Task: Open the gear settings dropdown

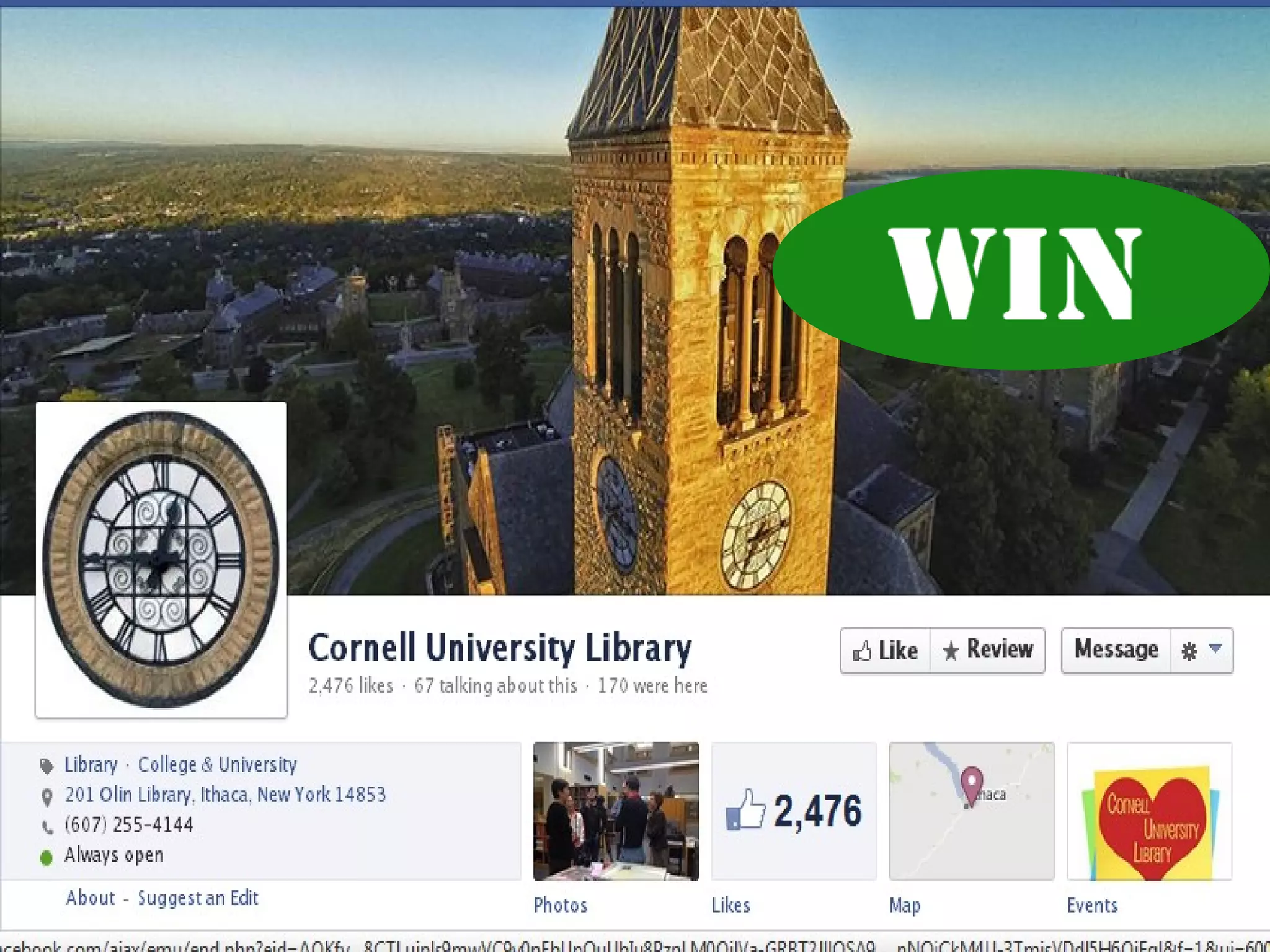Action: 1202,650
